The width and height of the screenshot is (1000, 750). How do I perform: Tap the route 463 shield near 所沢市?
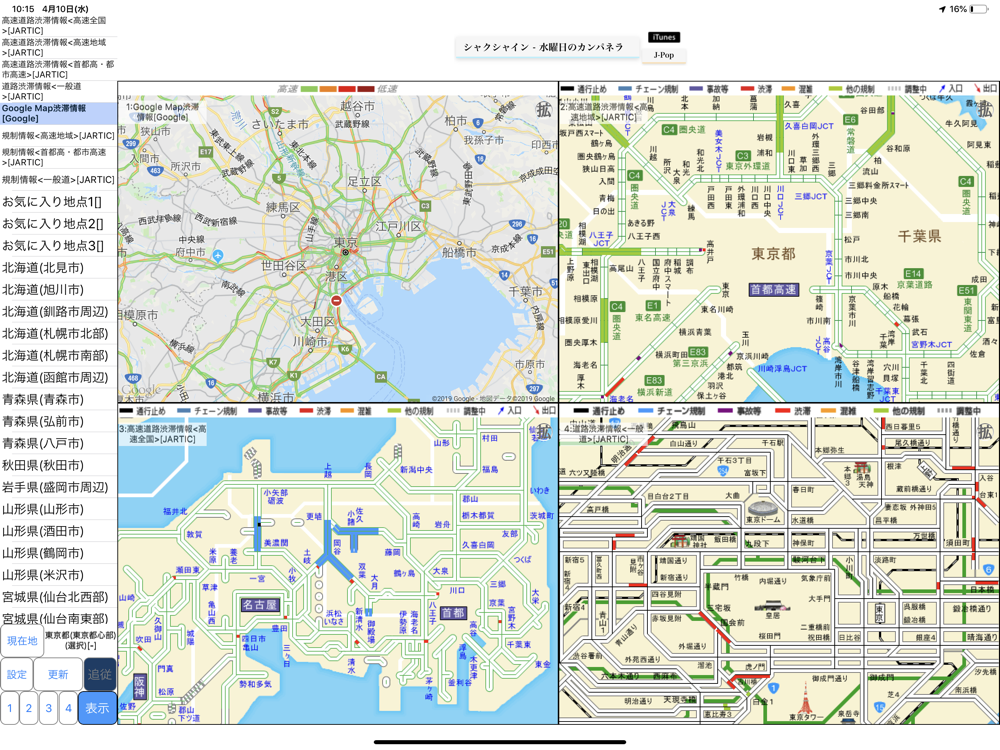point(156,171)
